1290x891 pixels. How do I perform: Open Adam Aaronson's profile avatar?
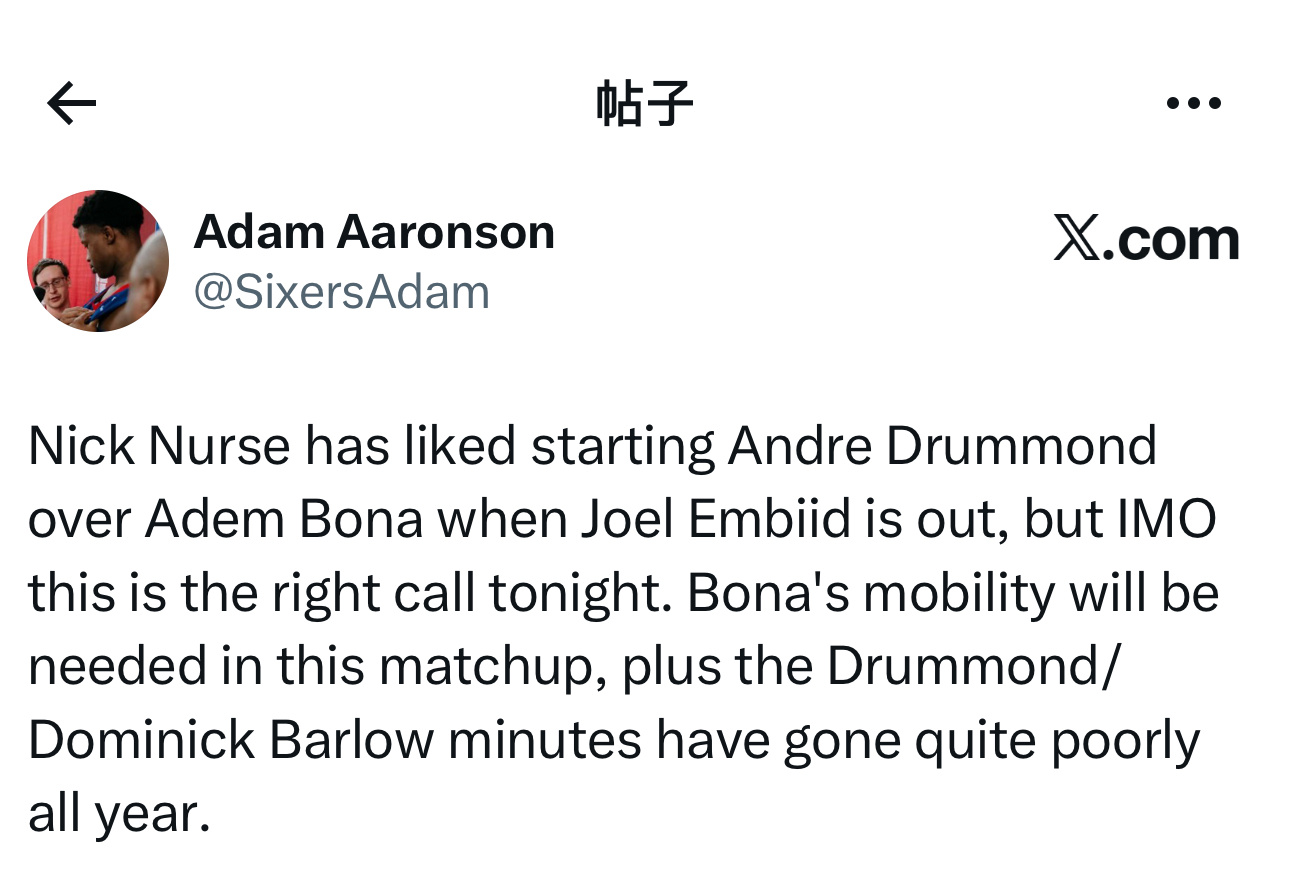(x=98, y=261)
